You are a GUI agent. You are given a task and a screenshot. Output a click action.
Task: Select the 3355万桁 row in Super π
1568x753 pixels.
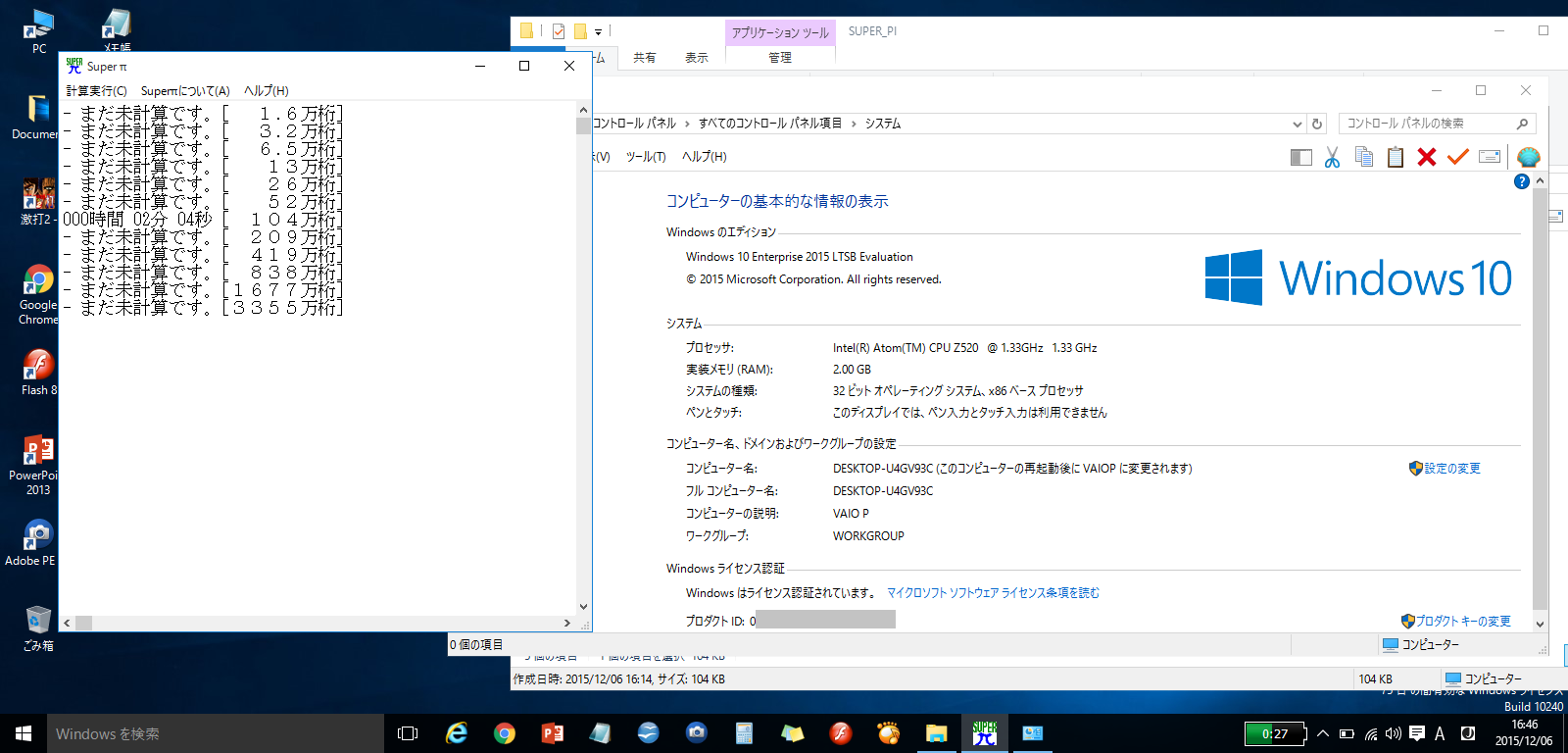(x=203, y=308)
